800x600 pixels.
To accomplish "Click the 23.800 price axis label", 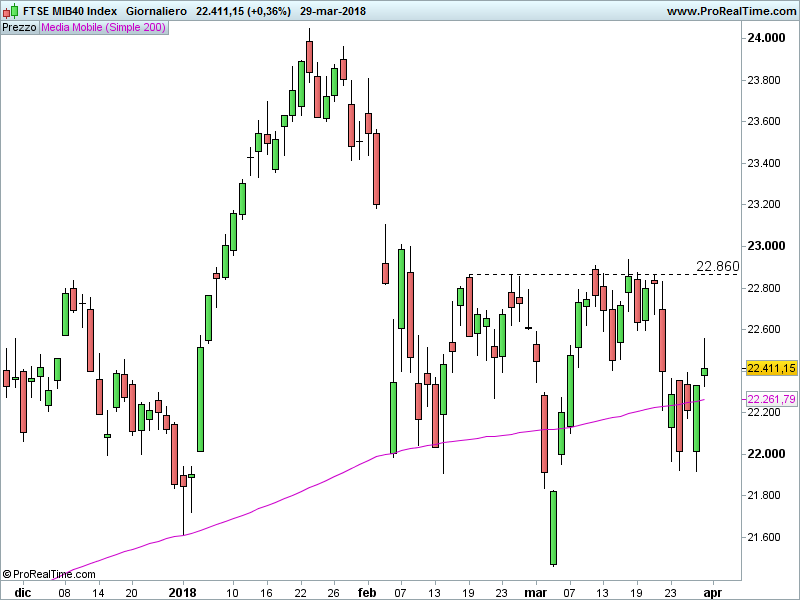I will (764, 80).
